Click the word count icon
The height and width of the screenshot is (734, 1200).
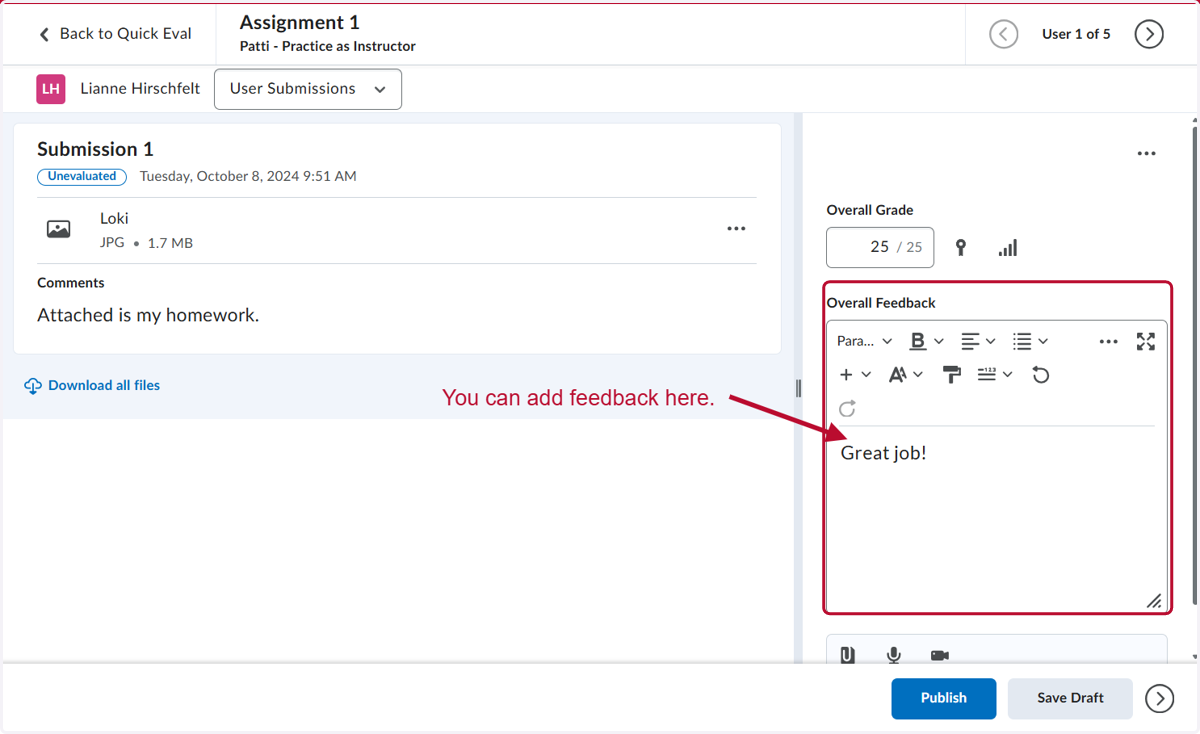tap(987, 374)
